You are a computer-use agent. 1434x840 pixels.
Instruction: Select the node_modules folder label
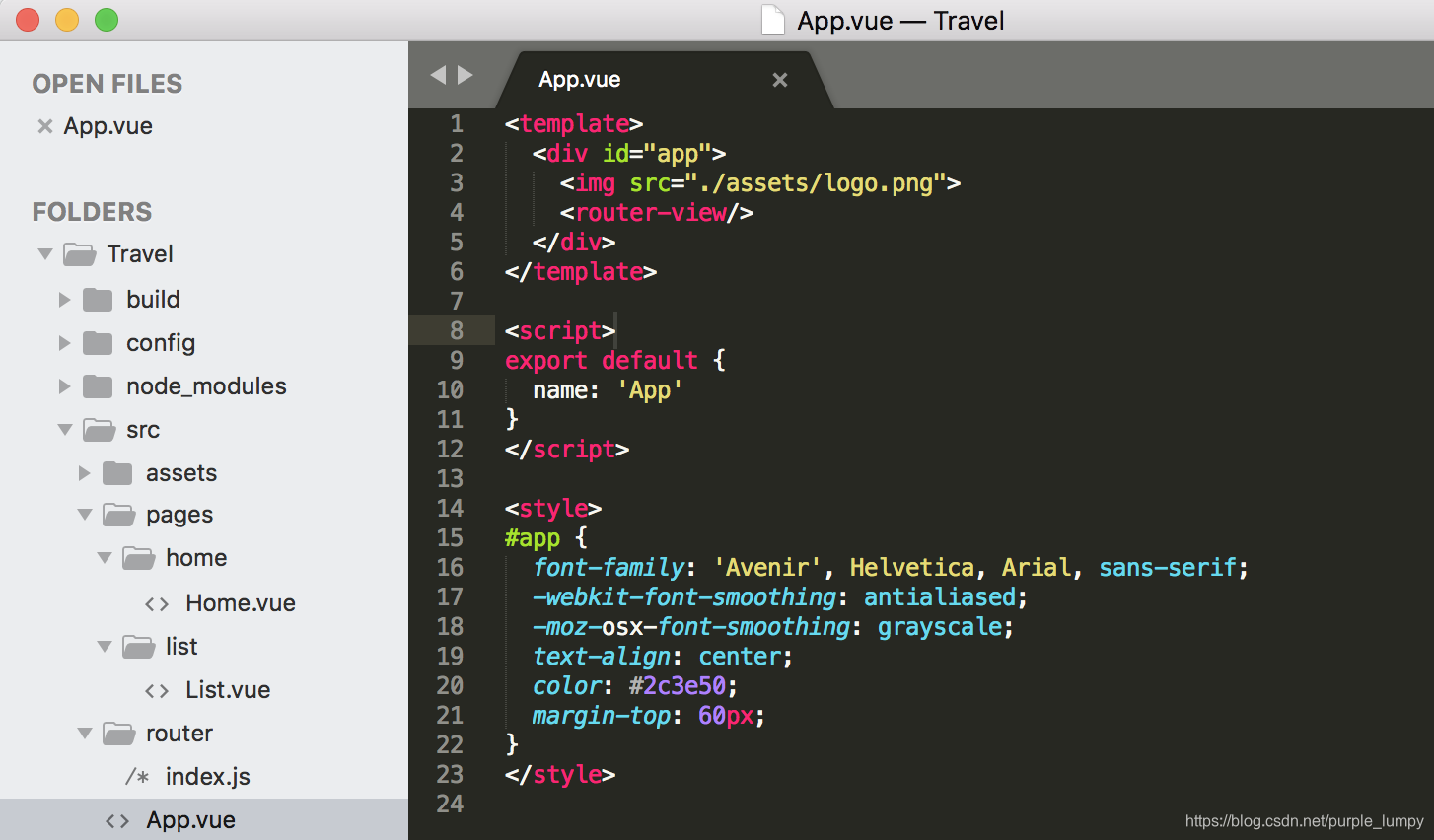(206, 386)
